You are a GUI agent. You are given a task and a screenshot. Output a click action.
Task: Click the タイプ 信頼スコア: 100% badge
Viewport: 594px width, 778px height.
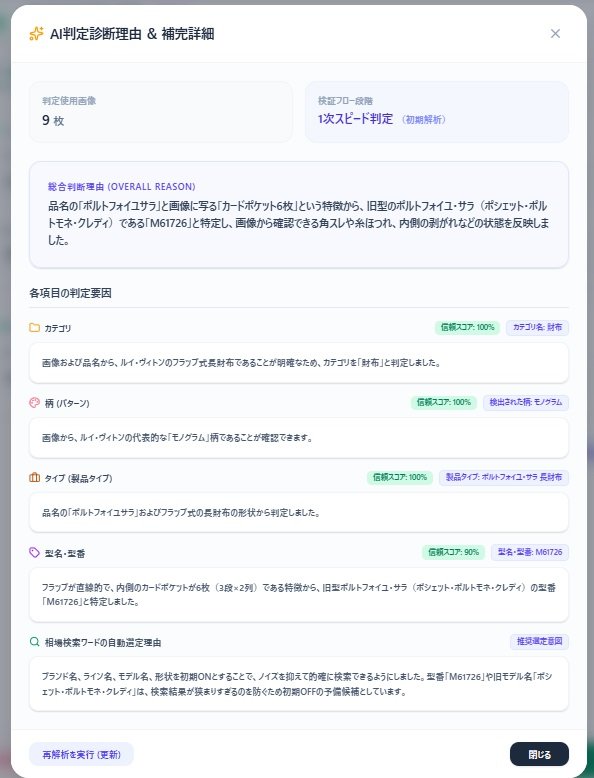[x=400, y=477]
